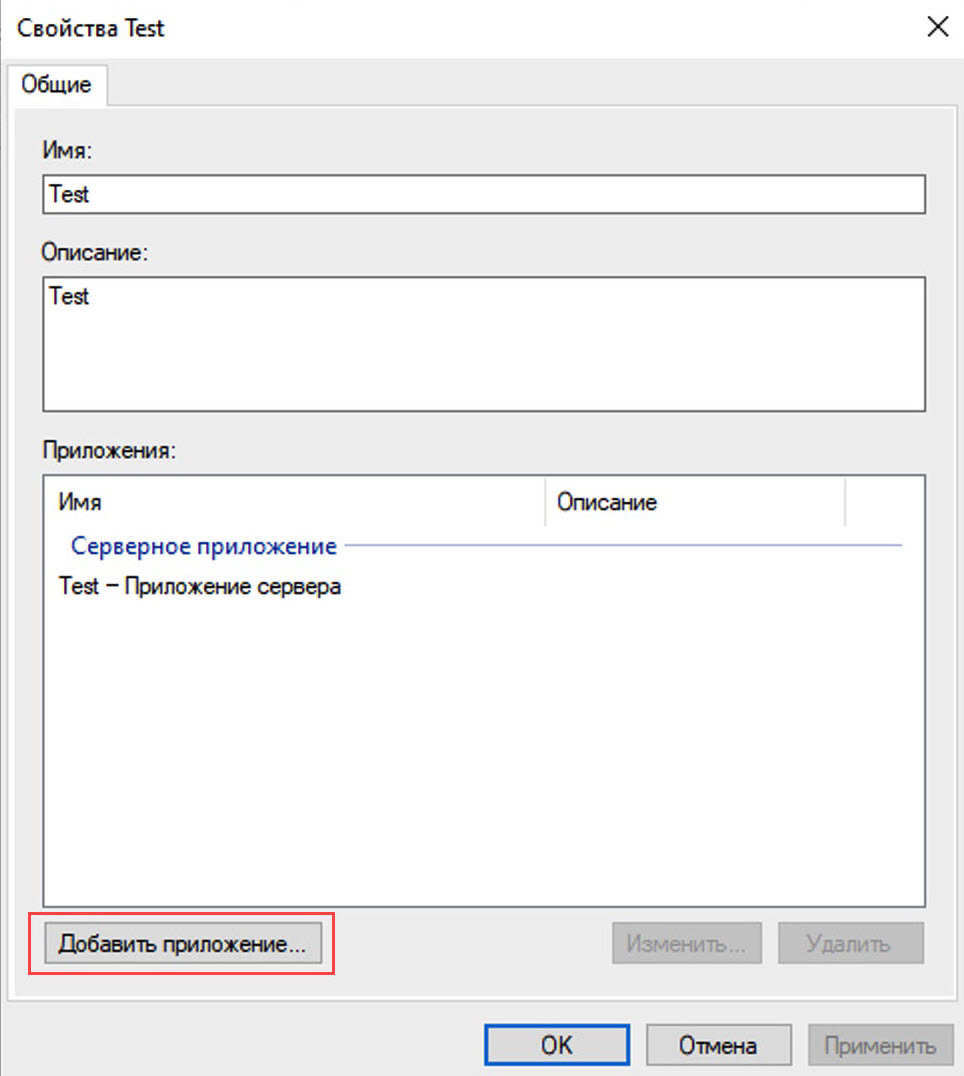The height and width of the screenshot is (1076, 964).
Task: Click the Описание: label above the text box
Action: tap(94, 252)
